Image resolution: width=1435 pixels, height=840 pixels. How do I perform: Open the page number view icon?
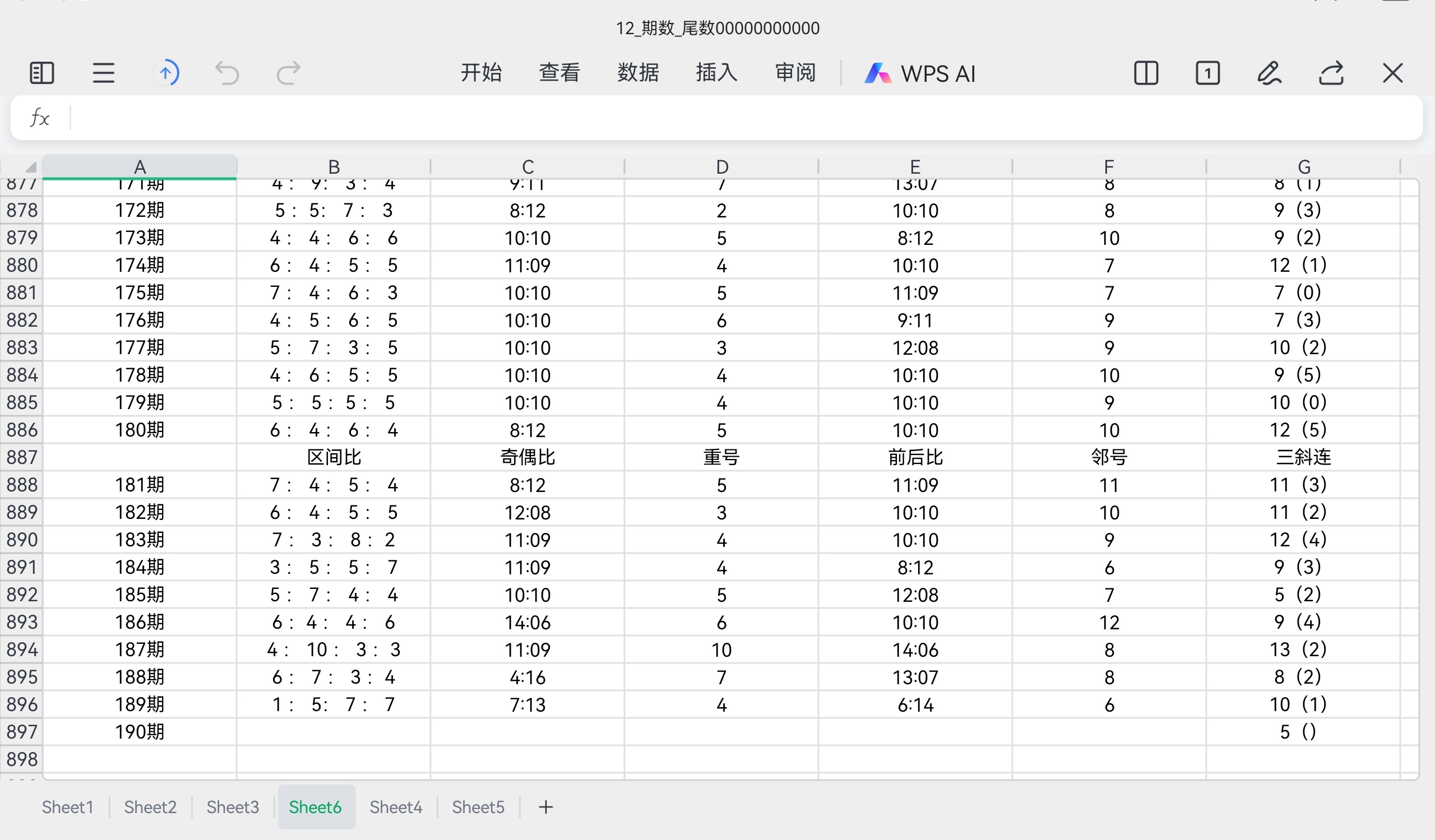coord(1207,73)
